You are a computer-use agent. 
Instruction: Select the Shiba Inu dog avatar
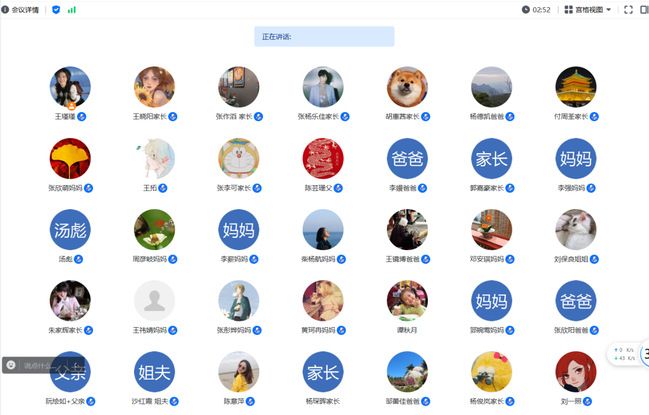point(407,87)
